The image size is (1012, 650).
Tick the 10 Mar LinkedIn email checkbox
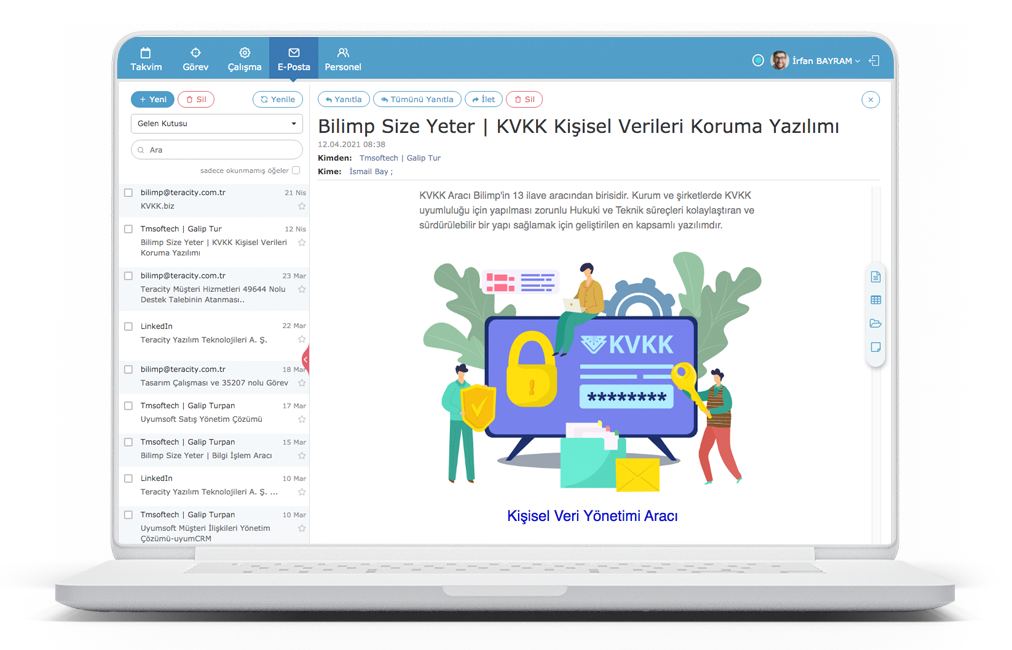point(128,479)
